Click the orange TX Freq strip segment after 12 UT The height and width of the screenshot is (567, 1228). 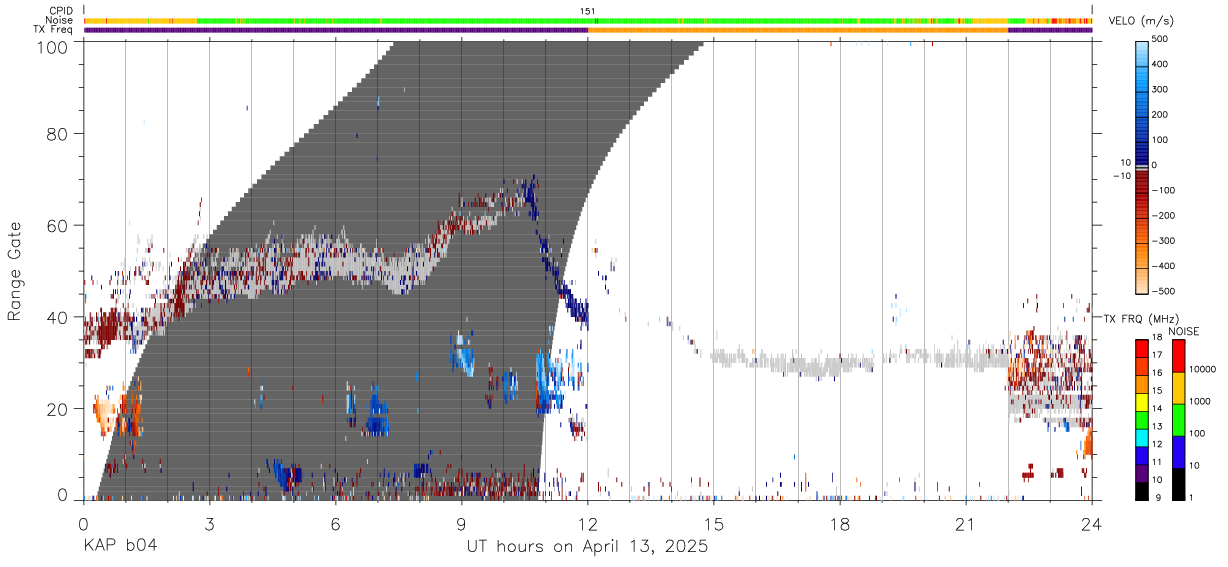coord(798,30)
